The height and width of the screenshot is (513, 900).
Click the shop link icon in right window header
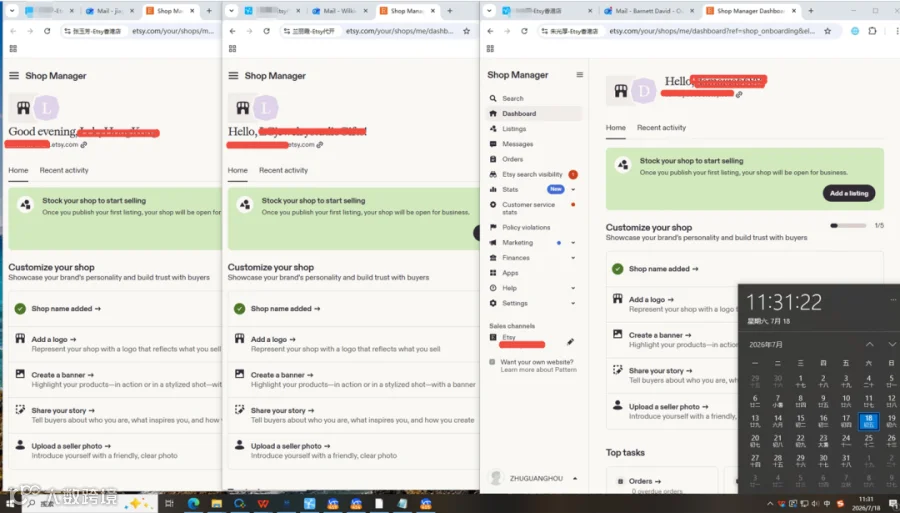tap(739, 95)
